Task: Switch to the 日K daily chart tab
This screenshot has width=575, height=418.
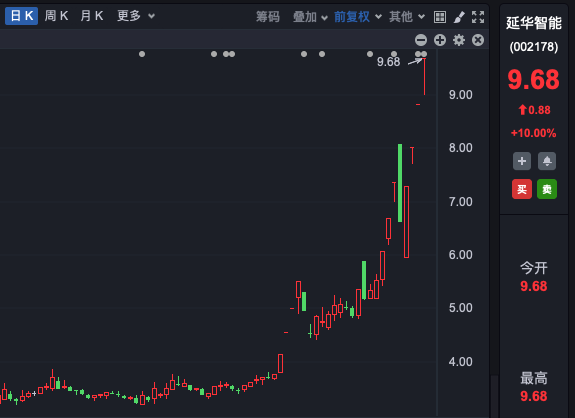Action: point(21,16)
